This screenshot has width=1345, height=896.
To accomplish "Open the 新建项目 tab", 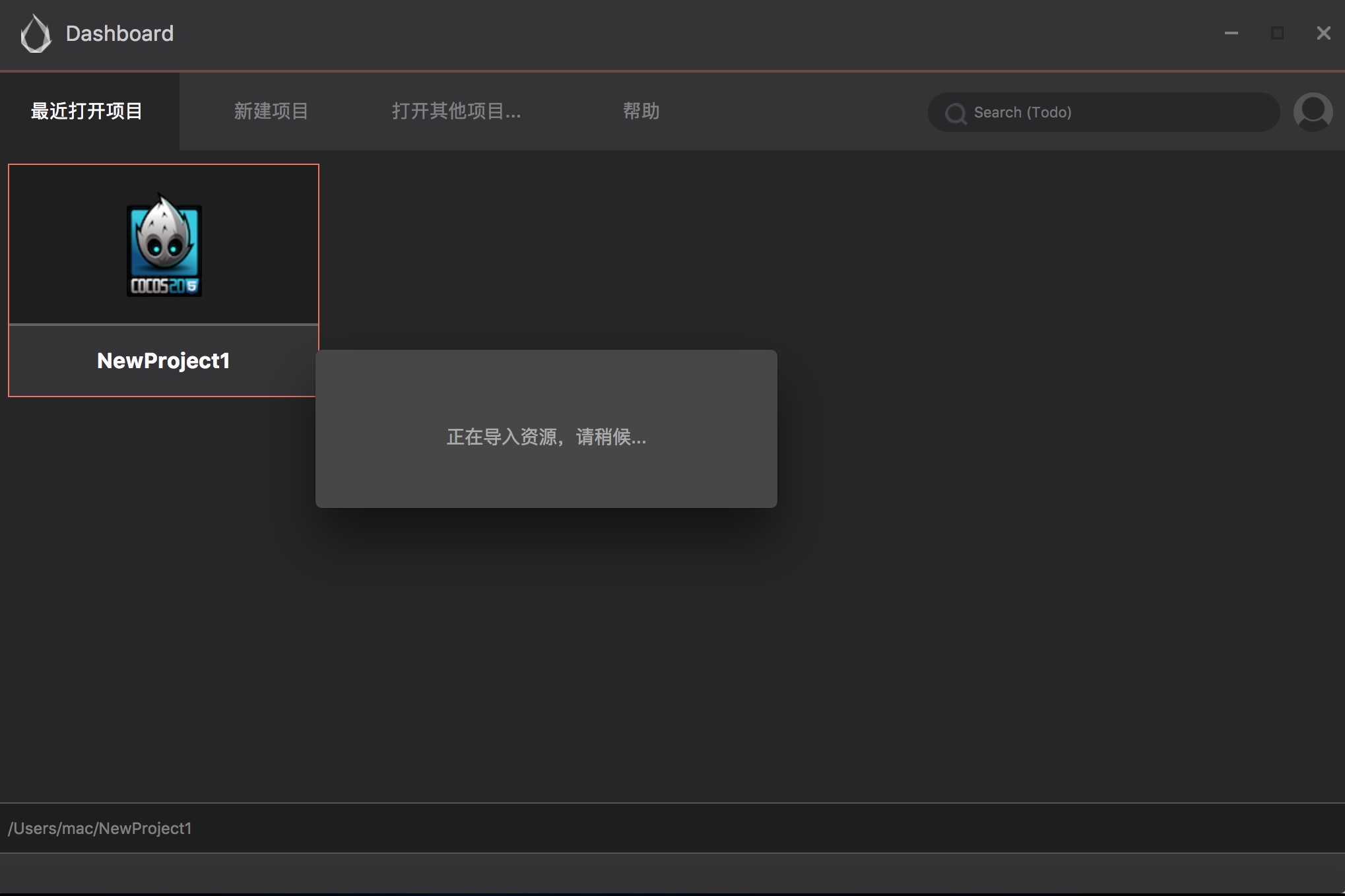I will click(271, 111).
